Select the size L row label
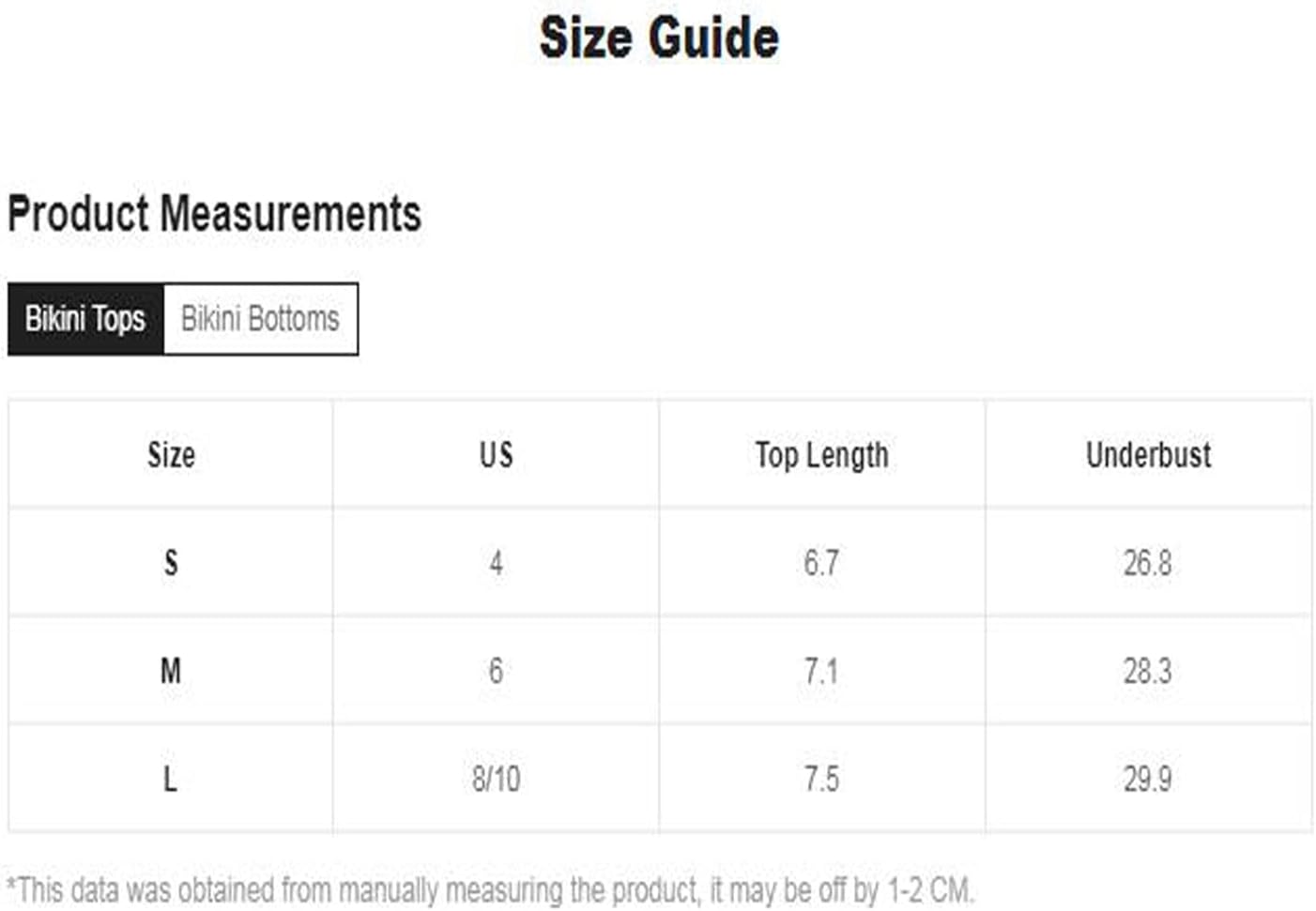Viewport: 1316px width, 911px height. tap(171, 779)
